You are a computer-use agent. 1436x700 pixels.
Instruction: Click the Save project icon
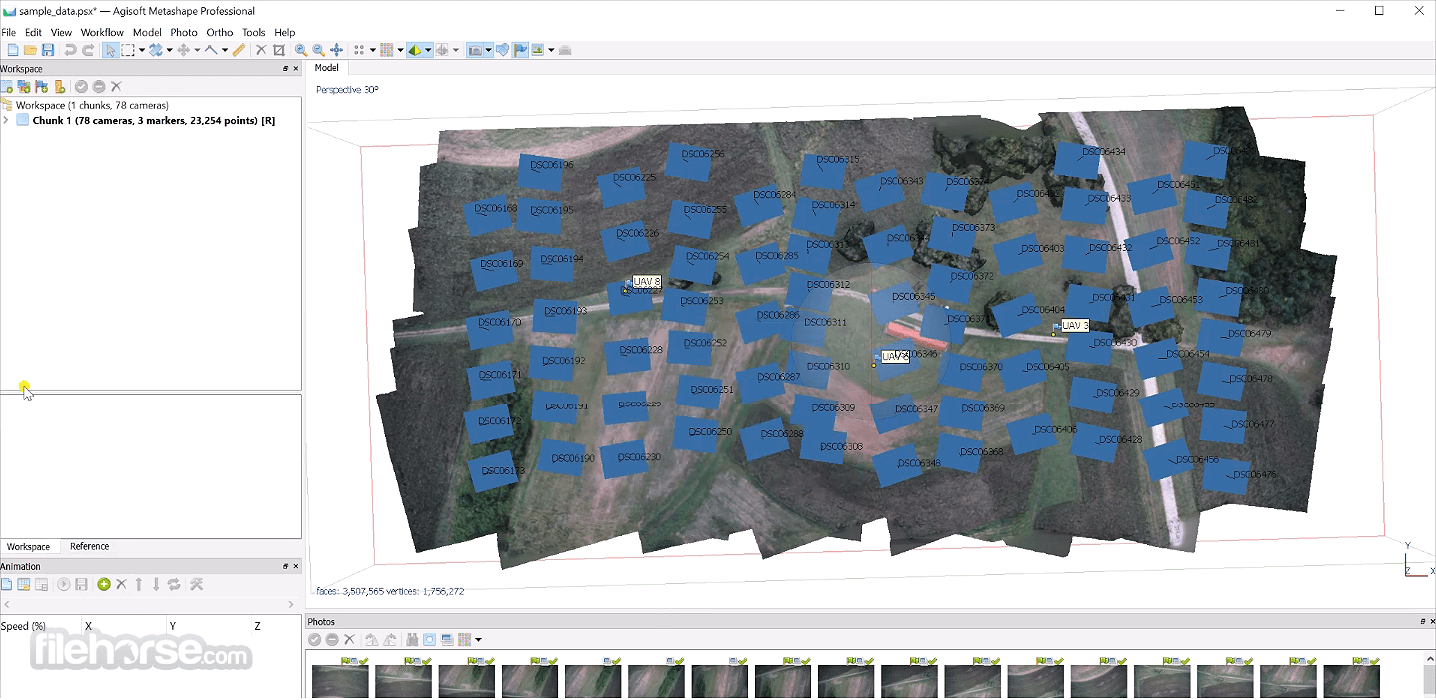[x=47, y=50]
